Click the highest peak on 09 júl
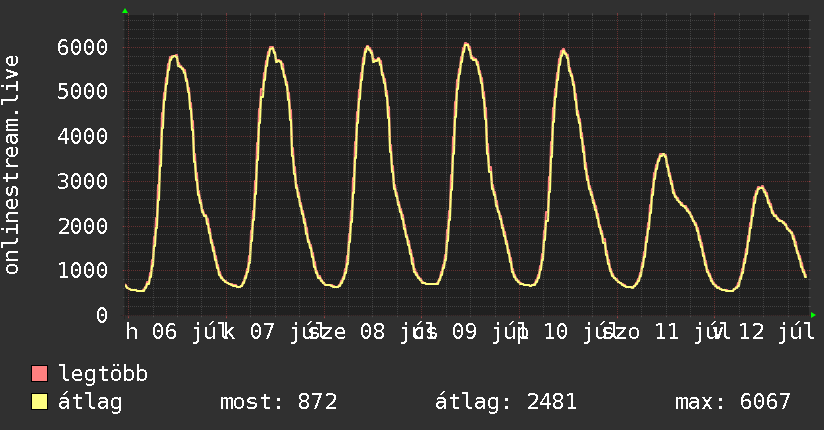Viewport: 824px width, 430px height. tap(466, 44)
